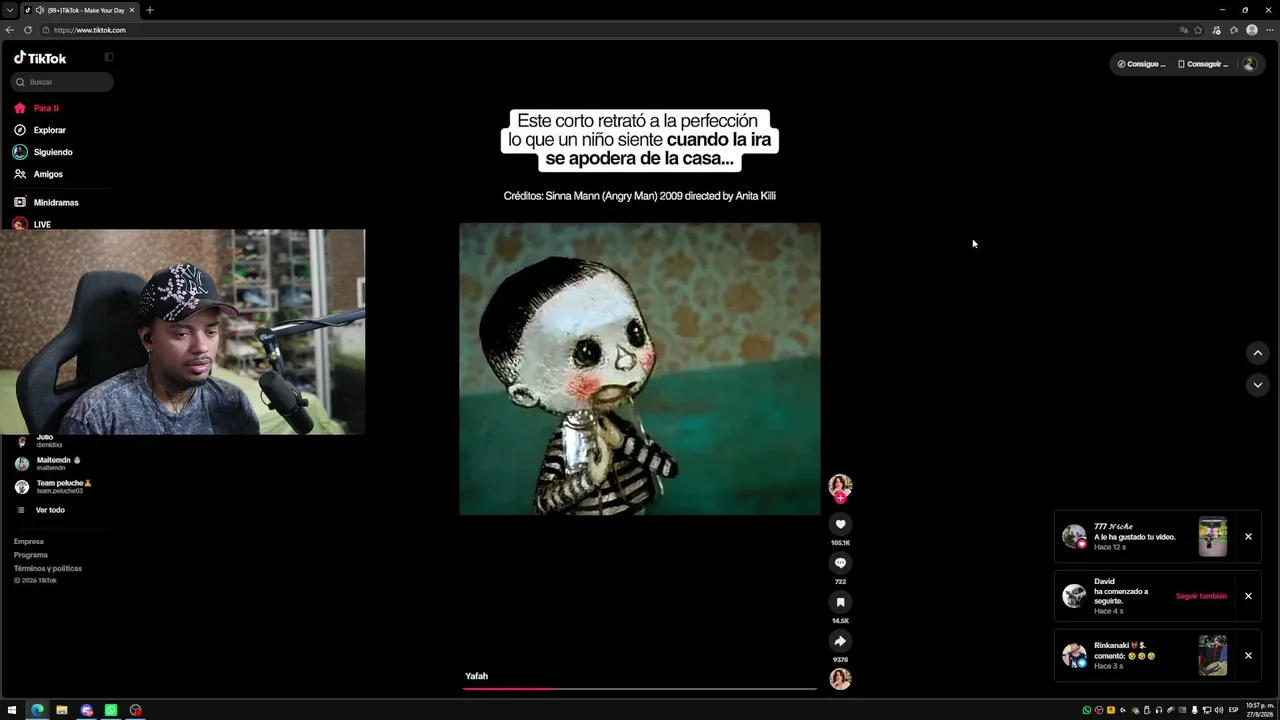Viewport: 1280px width, 720px height.
Task: Open the browser media control icon
Action: click(x=1216, y=30)
